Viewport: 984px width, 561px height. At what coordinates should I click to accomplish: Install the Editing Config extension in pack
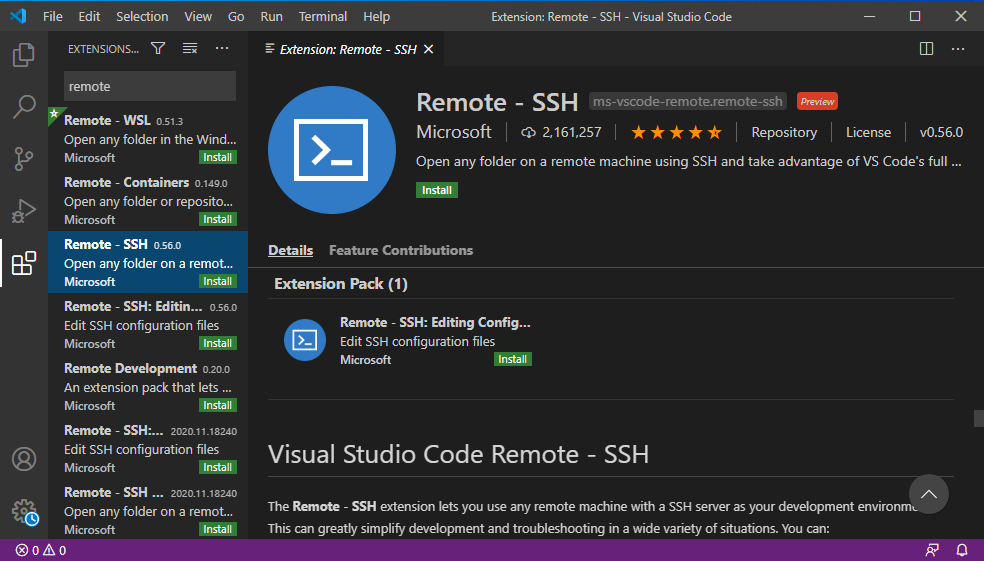coord(513,360)
